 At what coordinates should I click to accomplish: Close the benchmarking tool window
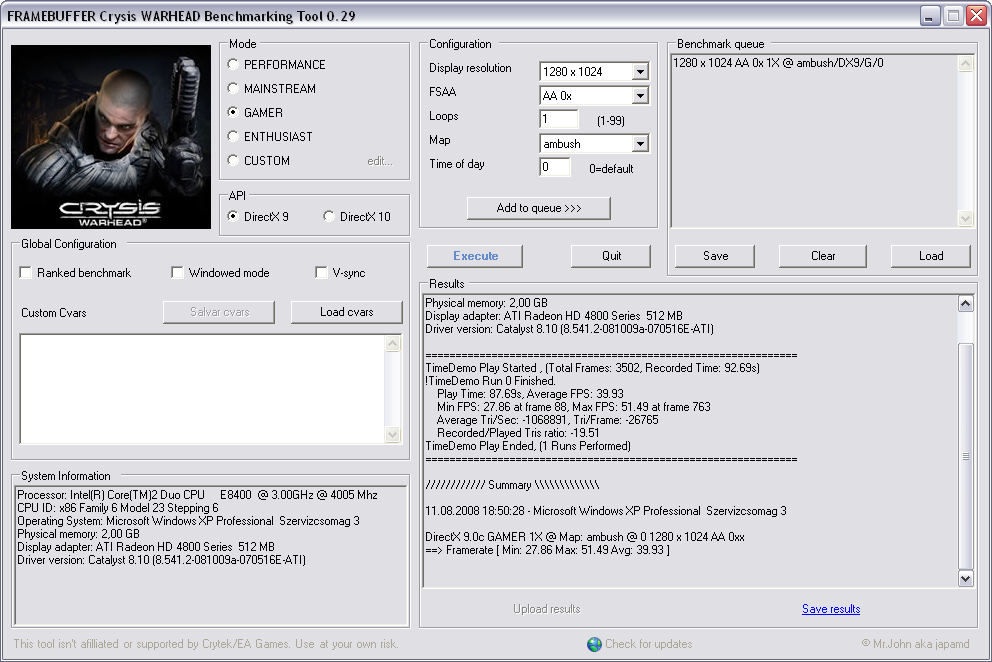pyautogui.click(x=976, y=16)
